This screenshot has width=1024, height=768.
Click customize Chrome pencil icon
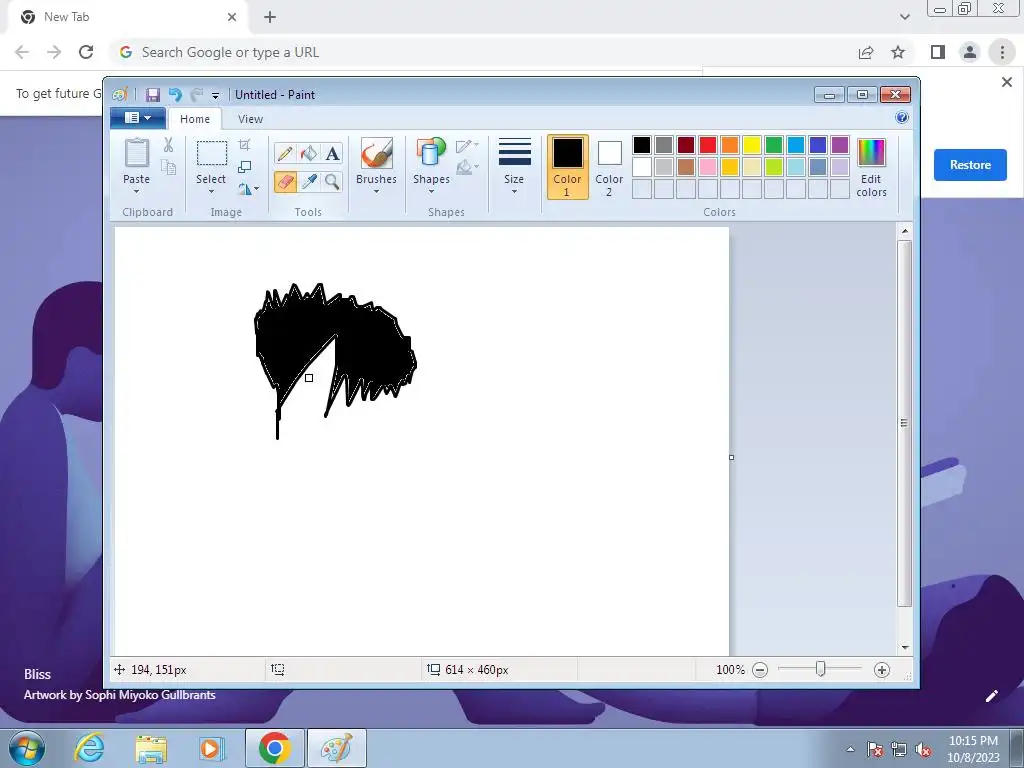click(x=991, y=696)
